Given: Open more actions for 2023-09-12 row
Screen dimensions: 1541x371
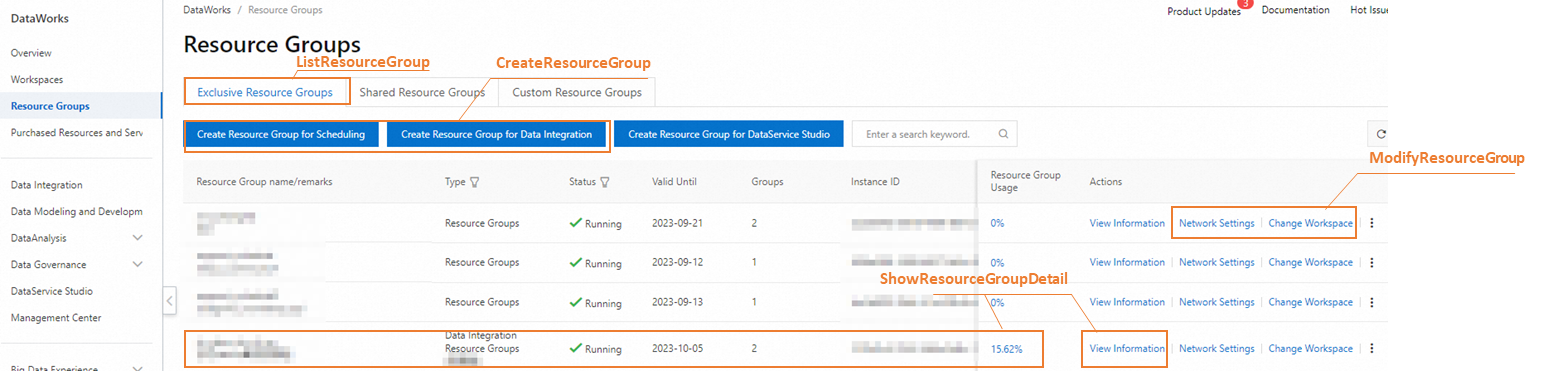Looking at the screenshot, I should point(1372,262).
